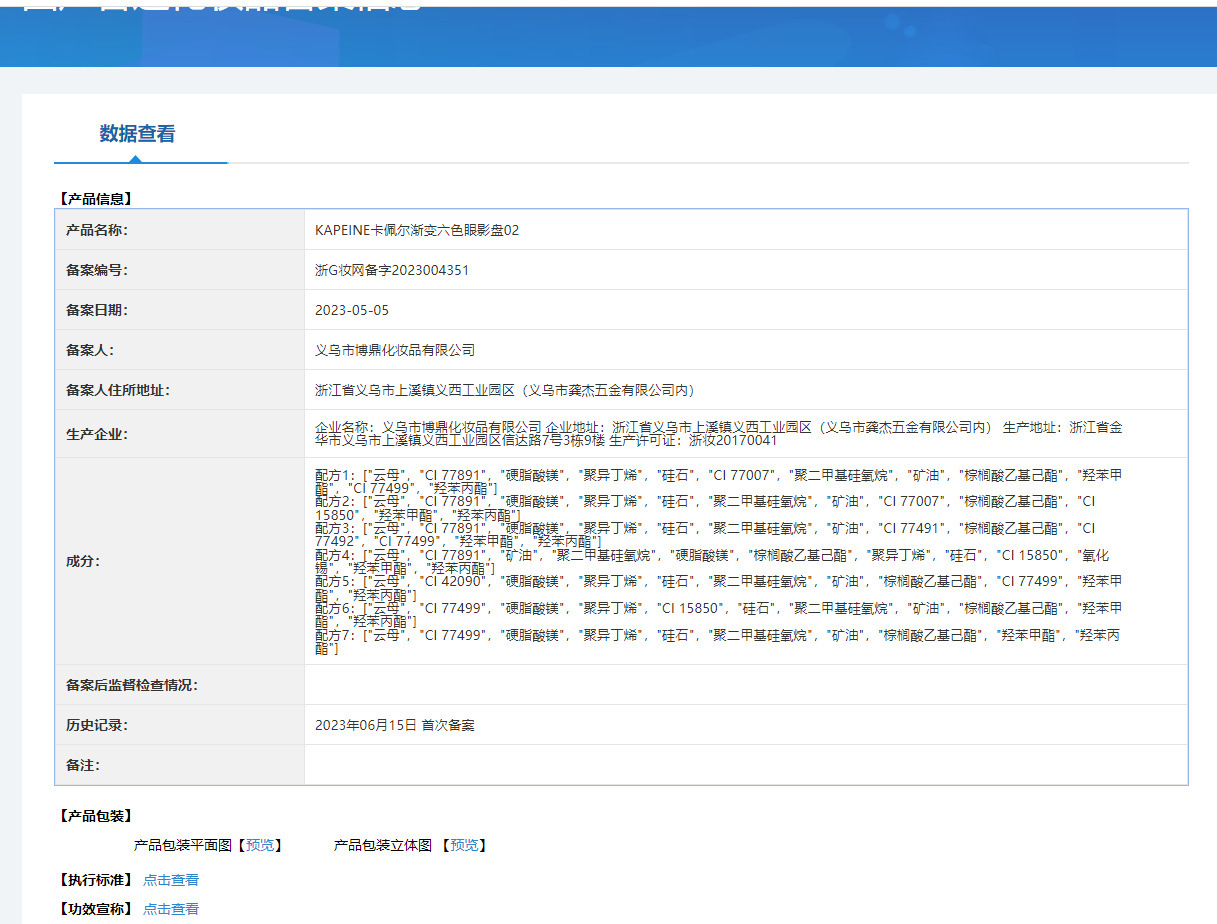Click 点击查看 next to 功效宣称
Screen dimensions: 1217x924
click(x=171, y=909)
